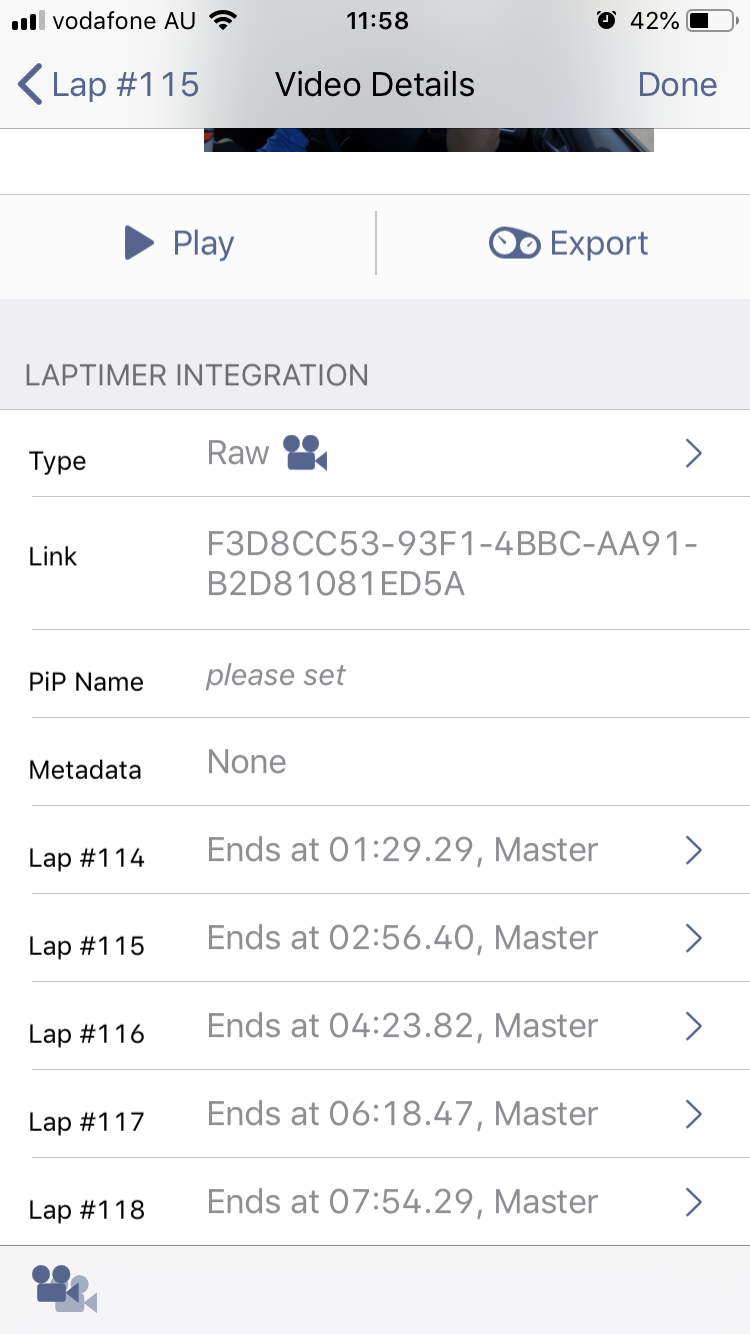Tap the Wi-Fi icon in status bar
750x1334 pixels.
point(225,20)
